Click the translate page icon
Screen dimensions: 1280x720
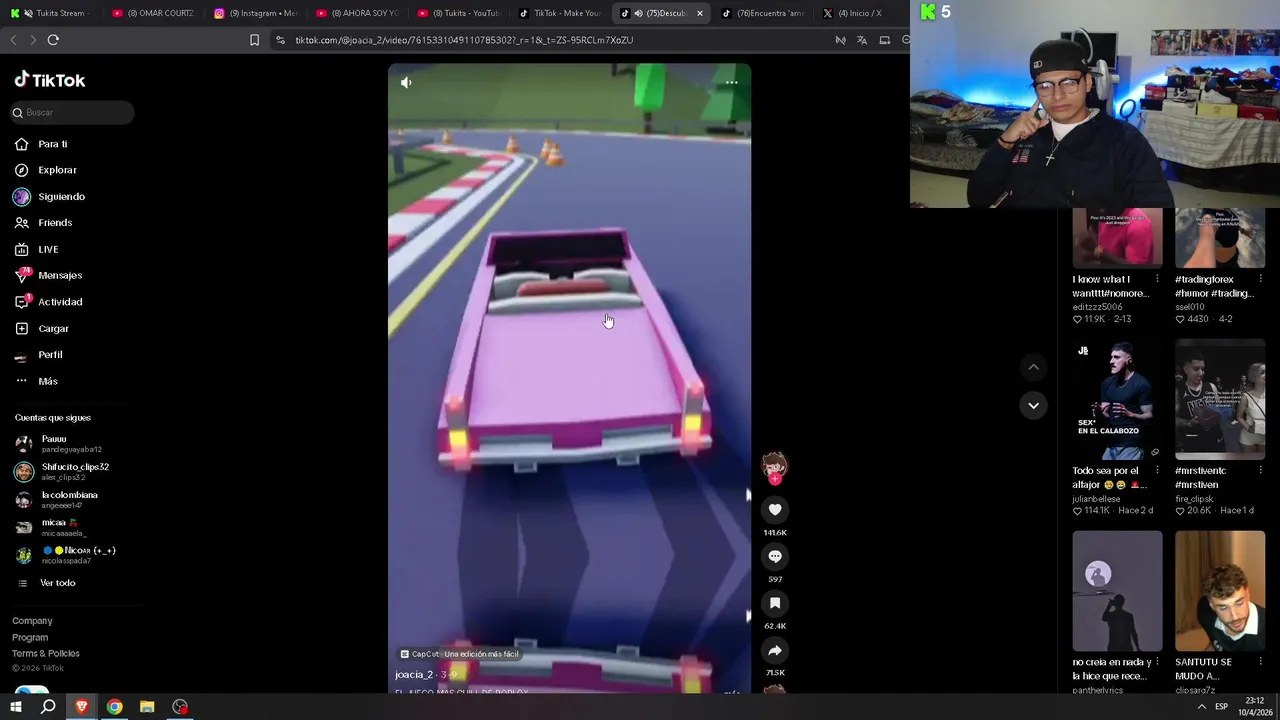point(862,40)
